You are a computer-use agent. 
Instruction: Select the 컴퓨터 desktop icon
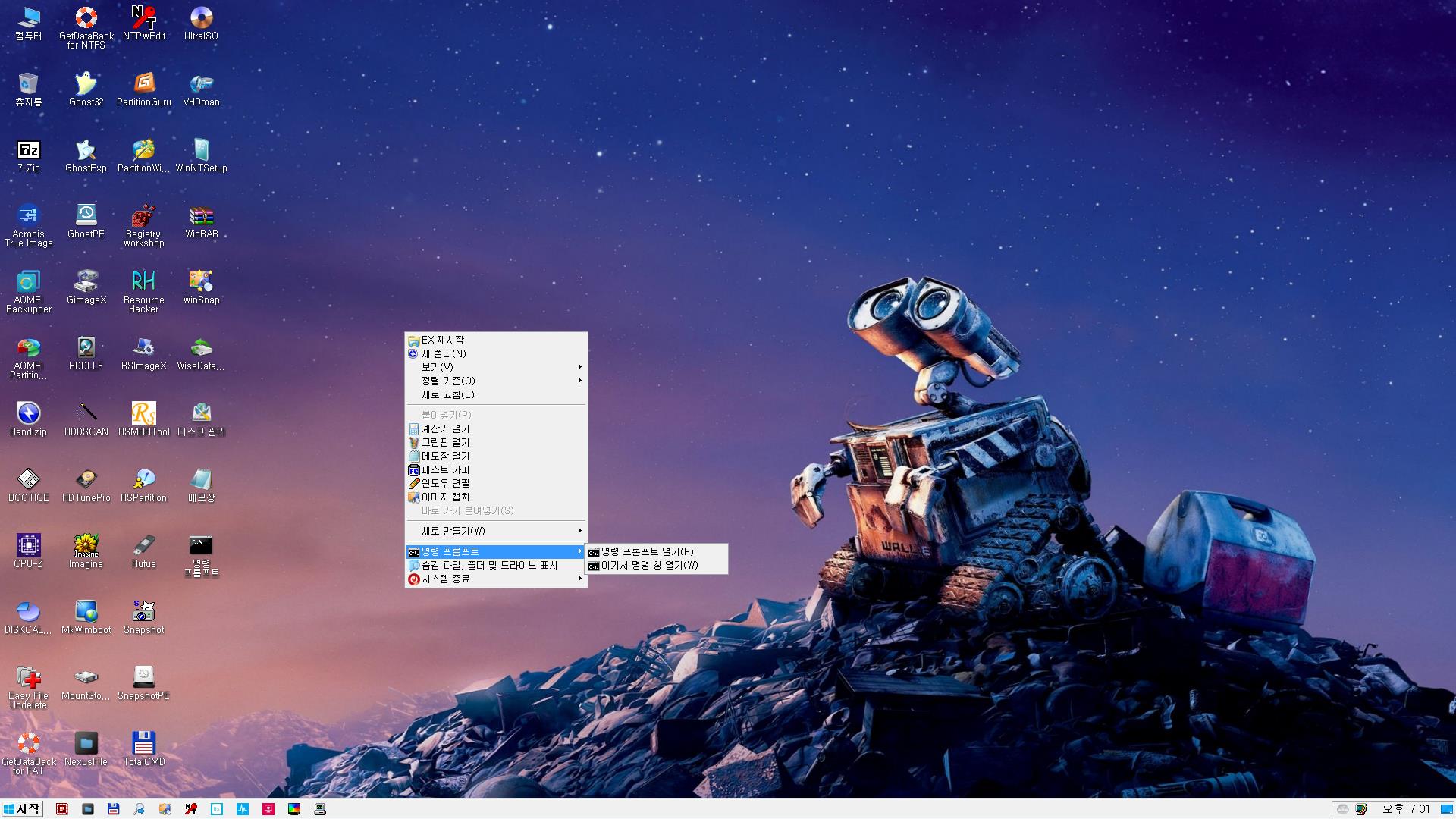(29, 23)
